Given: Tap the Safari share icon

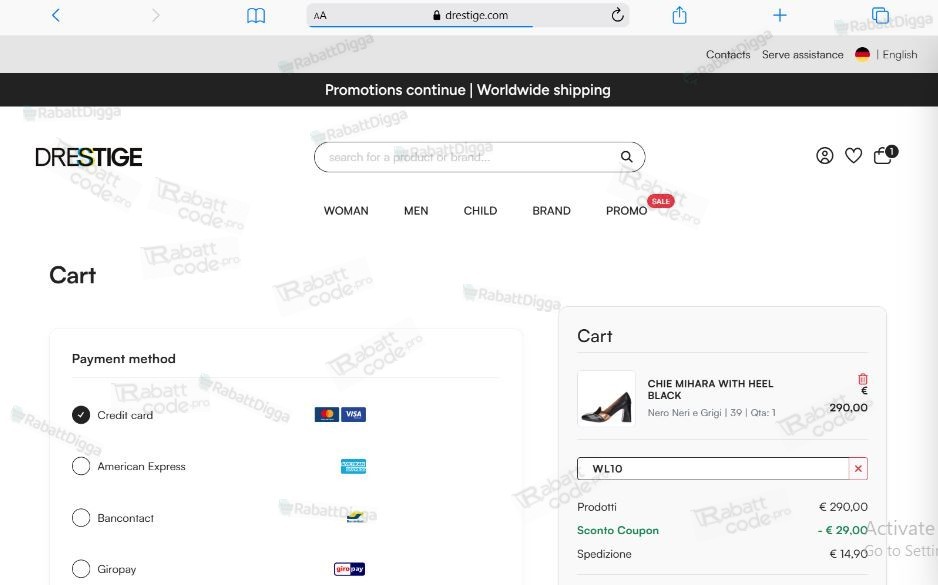Looking at the screenshot, I should point(679,15).
